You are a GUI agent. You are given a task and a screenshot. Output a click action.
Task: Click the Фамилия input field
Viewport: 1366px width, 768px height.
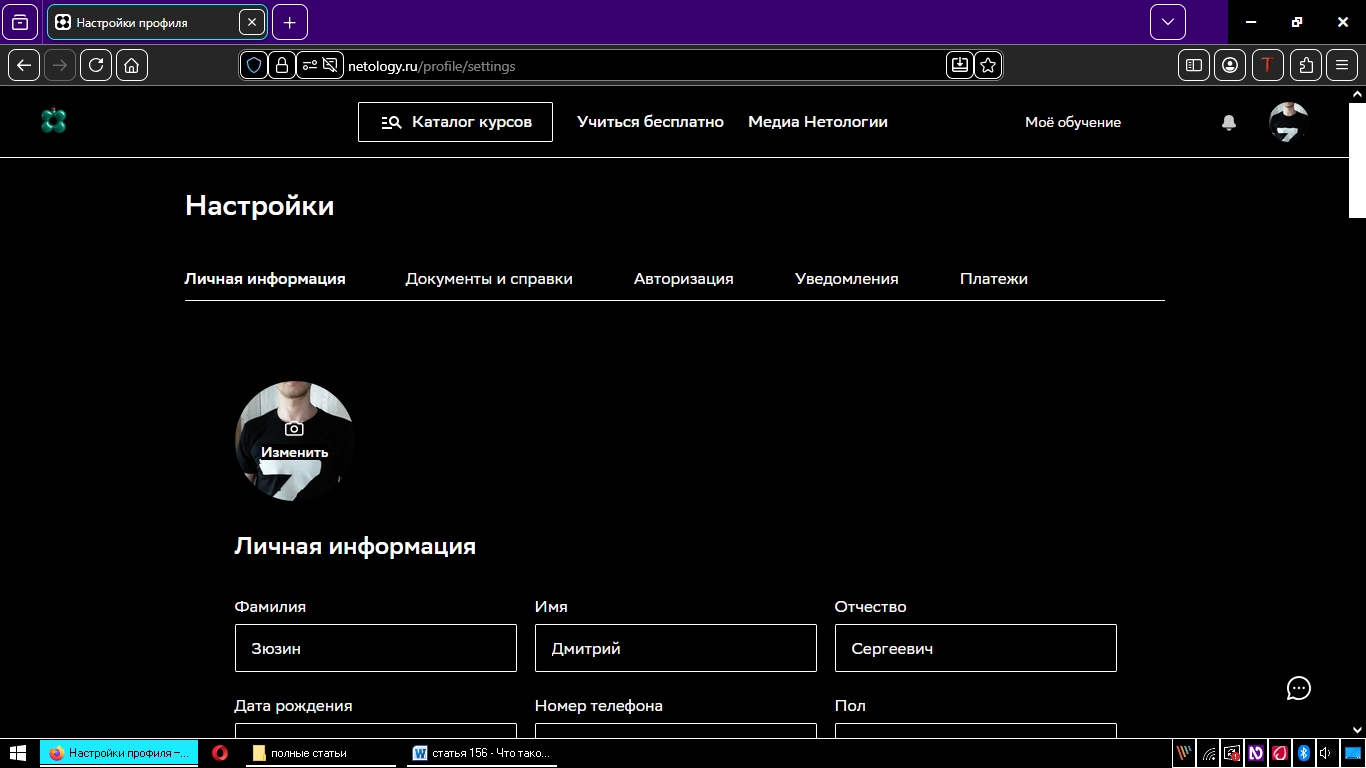pyautogui.click(x=375, y=648)
